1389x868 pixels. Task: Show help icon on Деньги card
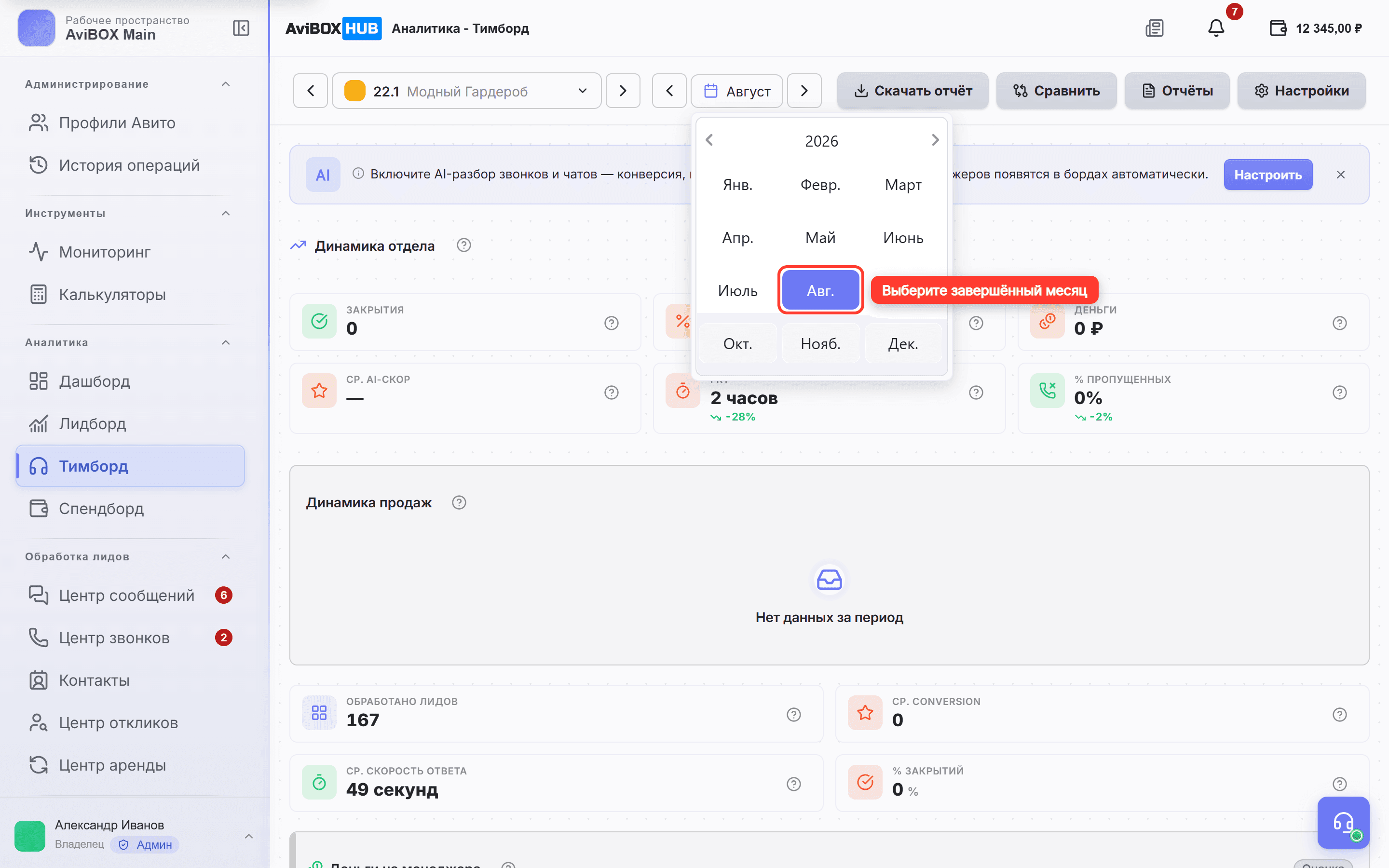(x=1340, y=323)
